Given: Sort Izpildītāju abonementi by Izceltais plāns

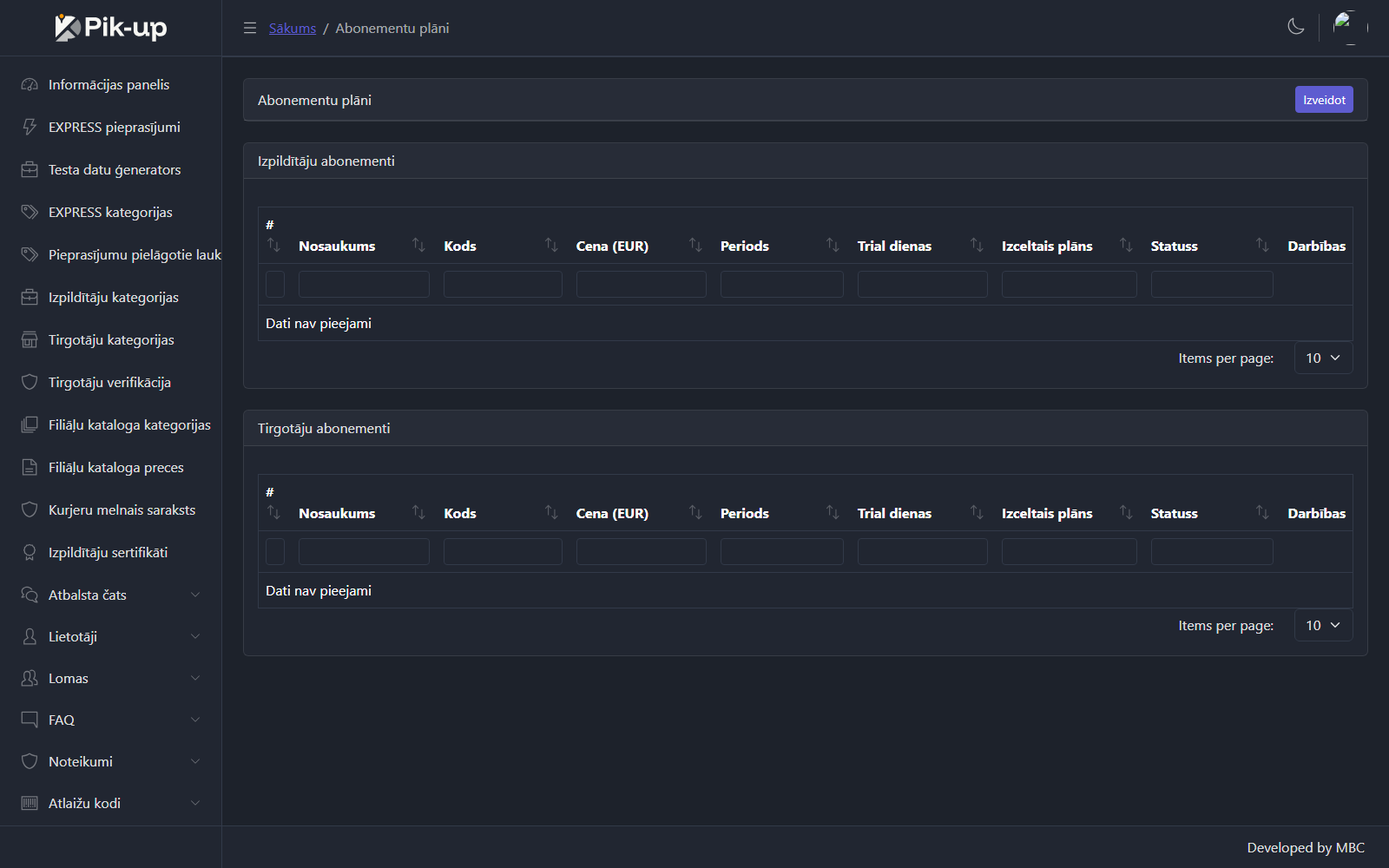Looking at the screenshot, I should 1126,246.
